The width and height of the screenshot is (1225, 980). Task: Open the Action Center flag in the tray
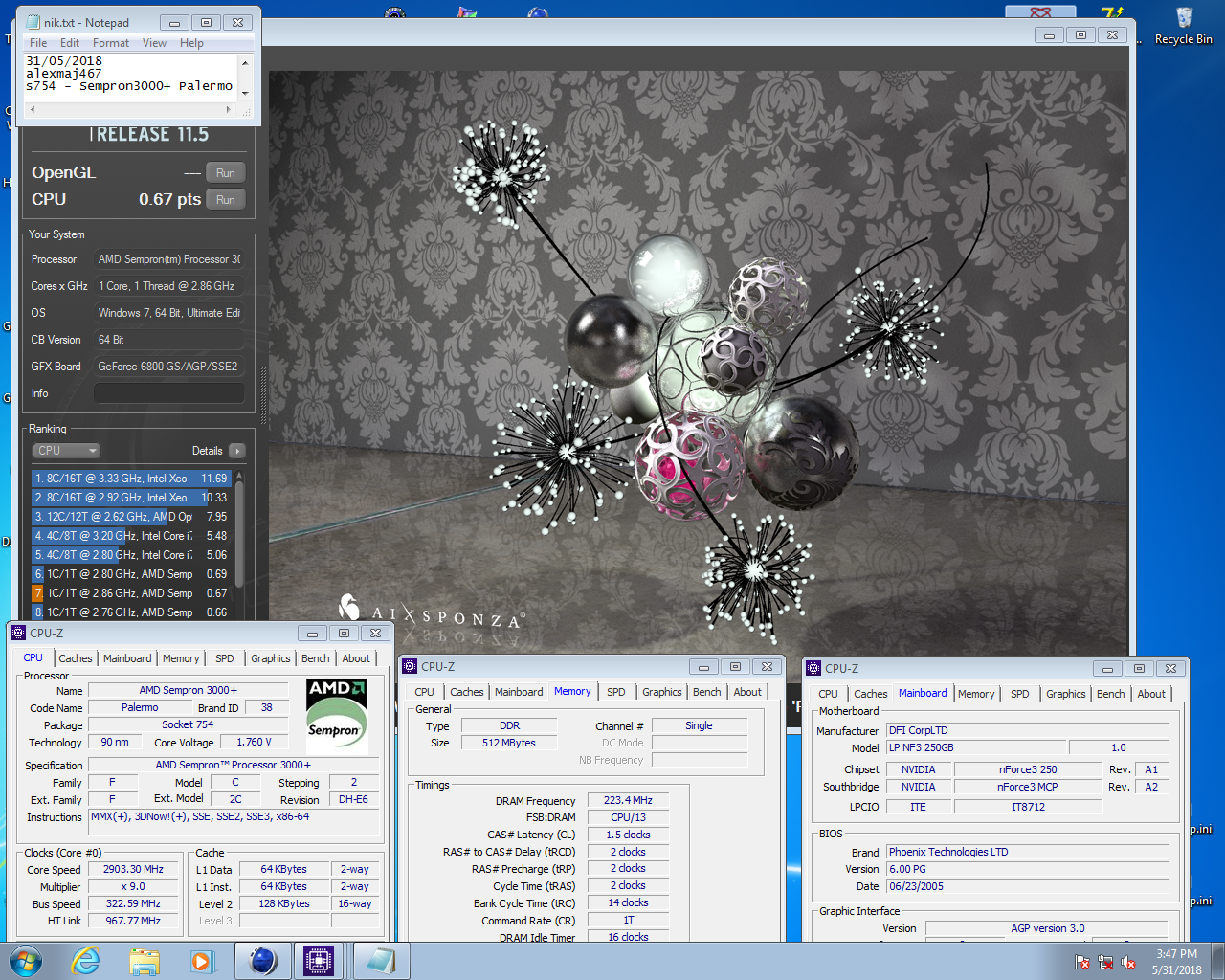[1082, 963]
